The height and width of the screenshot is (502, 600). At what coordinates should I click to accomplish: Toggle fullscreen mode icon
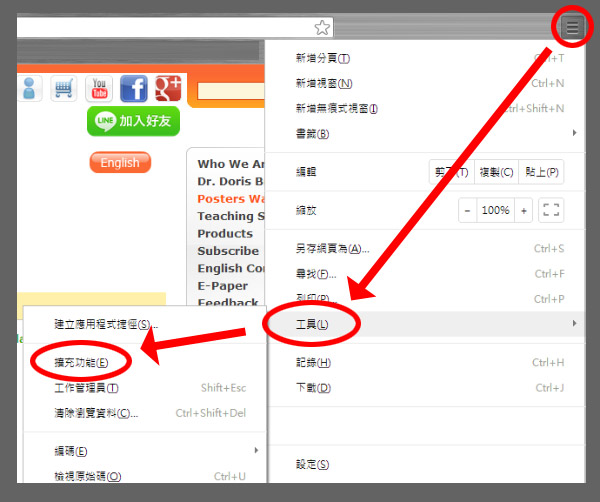click(x=551, y=210)
